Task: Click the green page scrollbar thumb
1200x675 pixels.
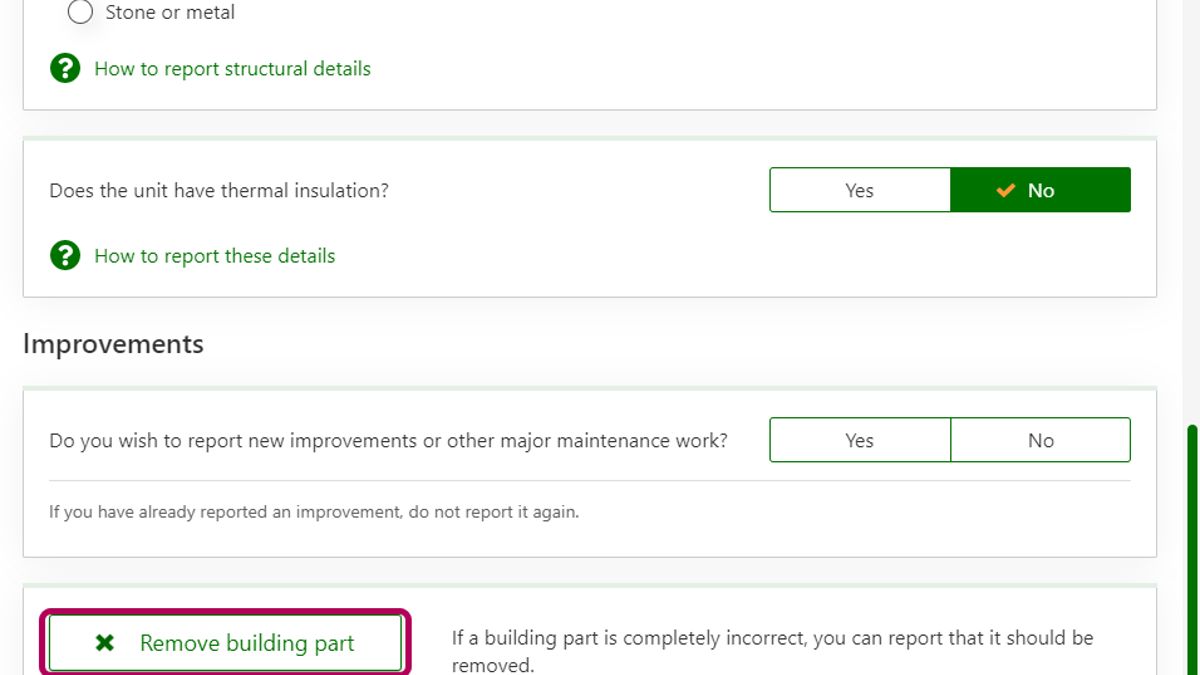Action: point(1191,548)
